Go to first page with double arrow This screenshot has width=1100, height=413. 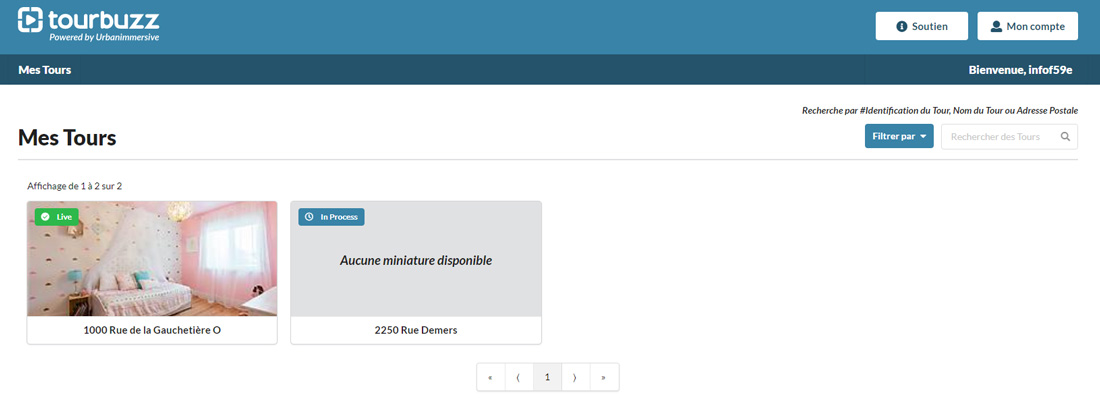(x=490, y=377)
